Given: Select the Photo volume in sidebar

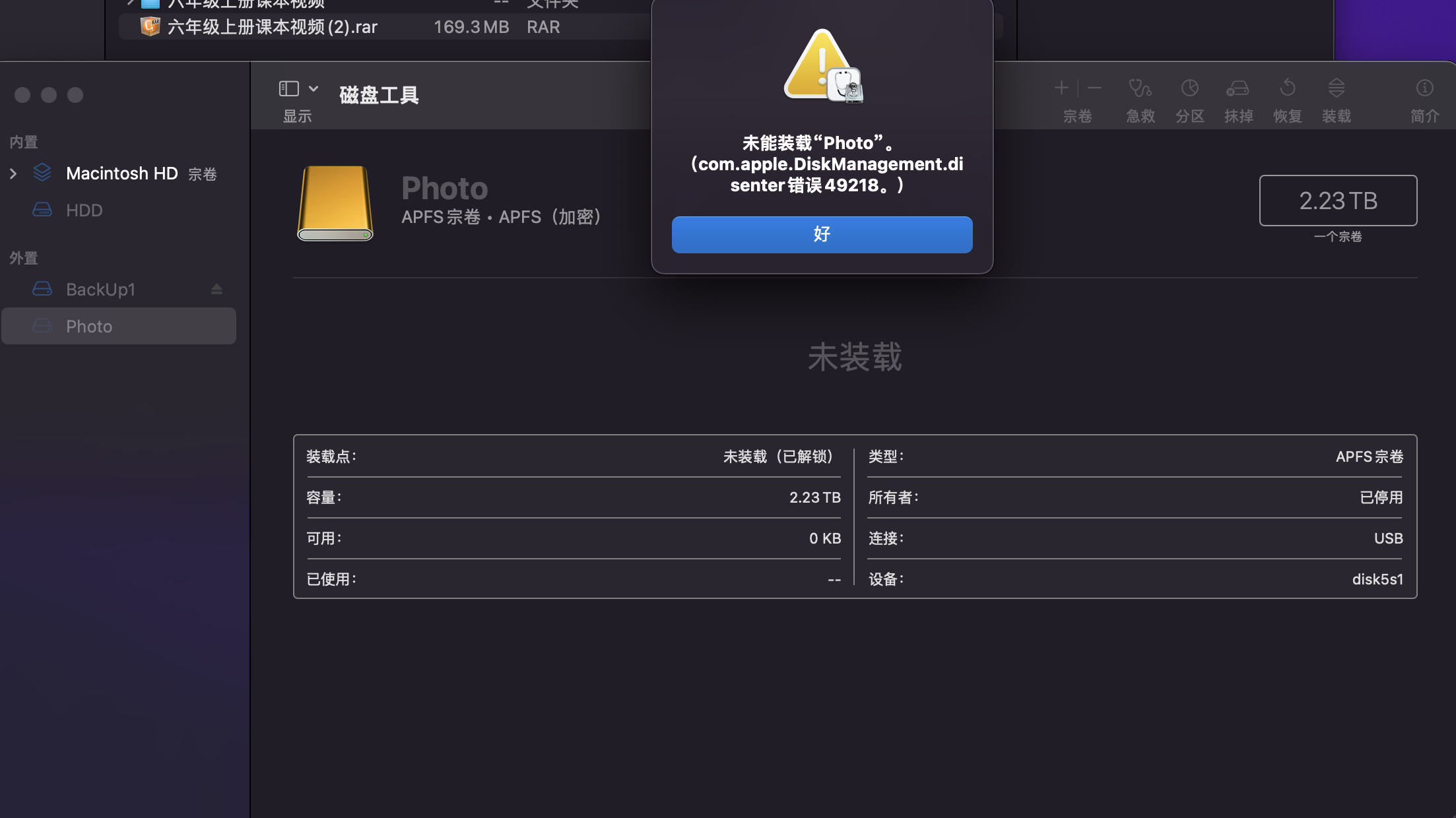Looking at the screenshot, I should tap(89, 327).
